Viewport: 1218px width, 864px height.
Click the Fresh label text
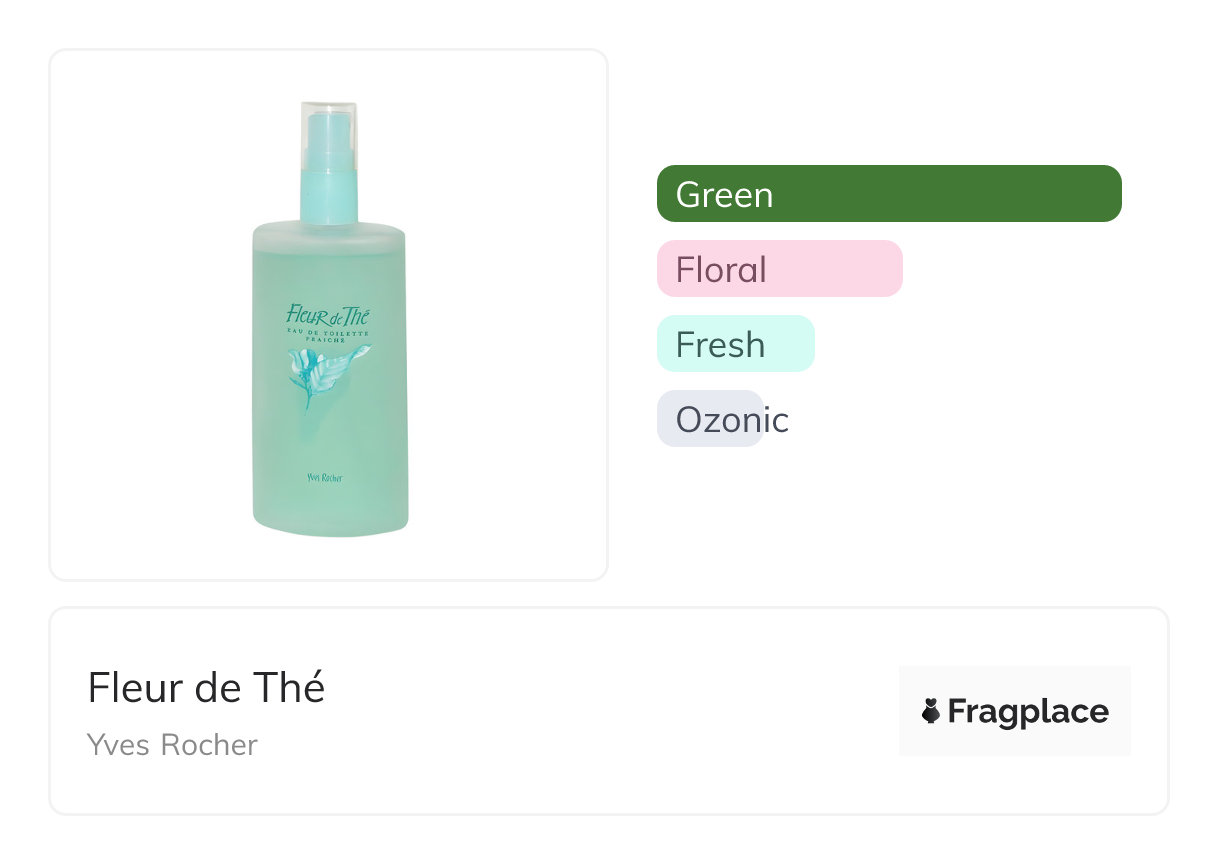coord(720,345)
